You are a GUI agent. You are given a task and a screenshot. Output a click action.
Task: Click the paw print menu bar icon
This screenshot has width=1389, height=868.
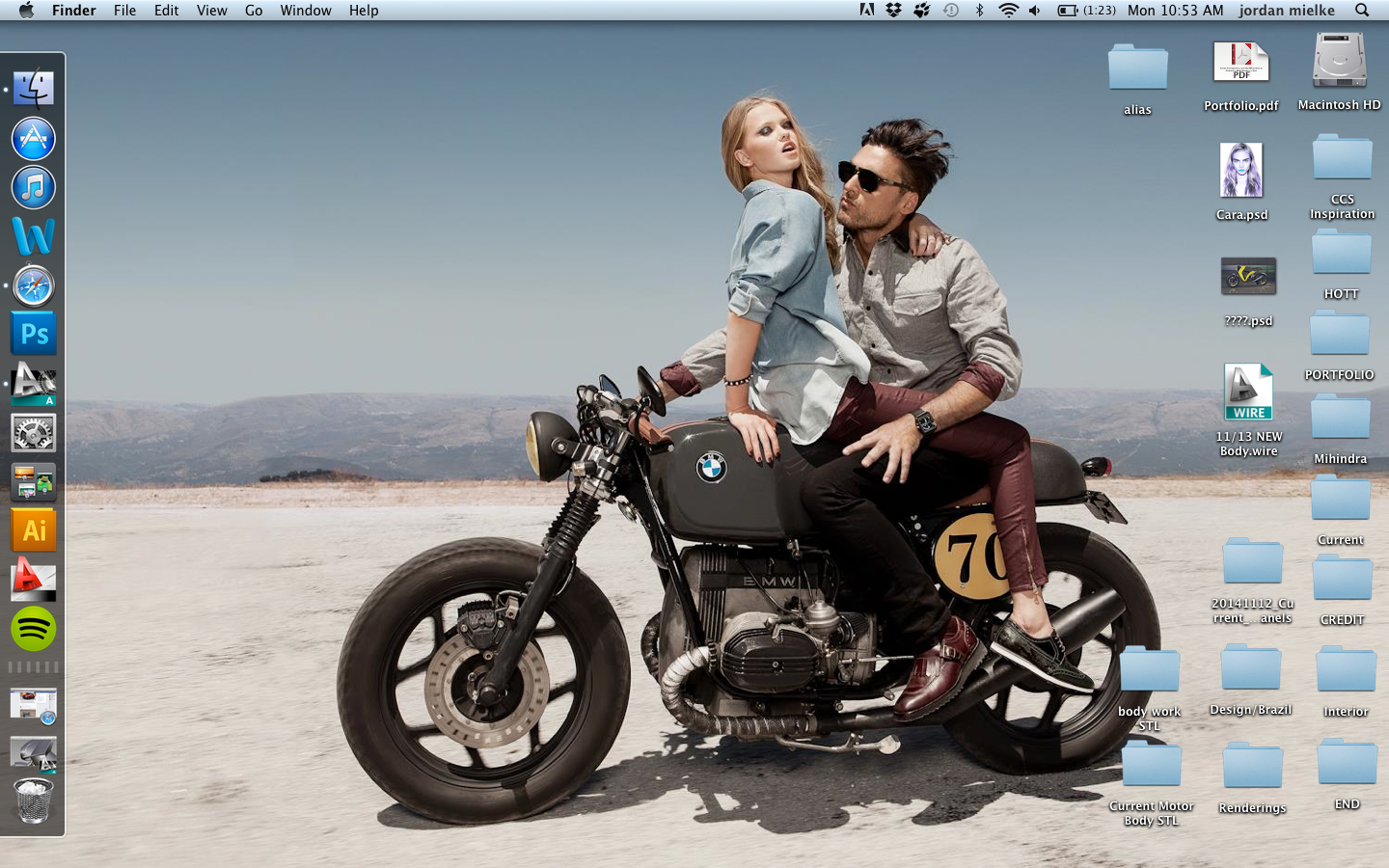[922, 10]
